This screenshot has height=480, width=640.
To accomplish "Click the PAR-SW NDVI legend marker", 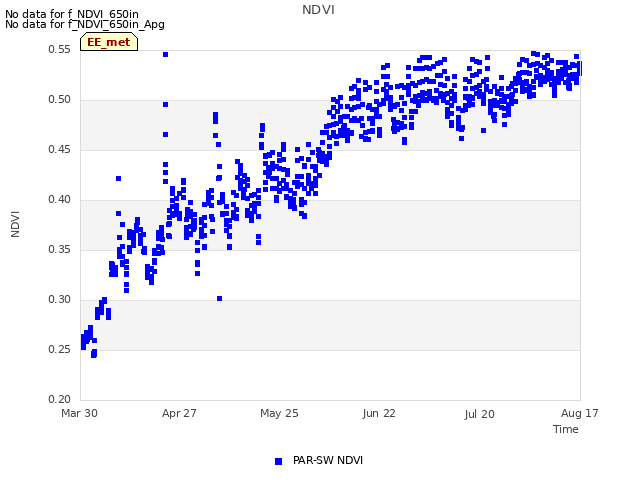I will click(278, 462).
